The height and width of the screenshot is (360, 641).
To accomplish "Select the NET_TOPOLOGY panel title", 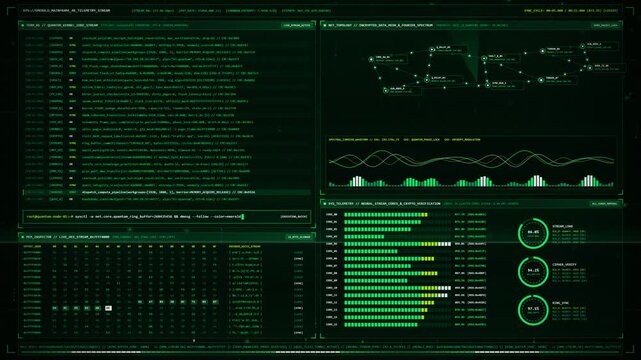I will [380, 25].
